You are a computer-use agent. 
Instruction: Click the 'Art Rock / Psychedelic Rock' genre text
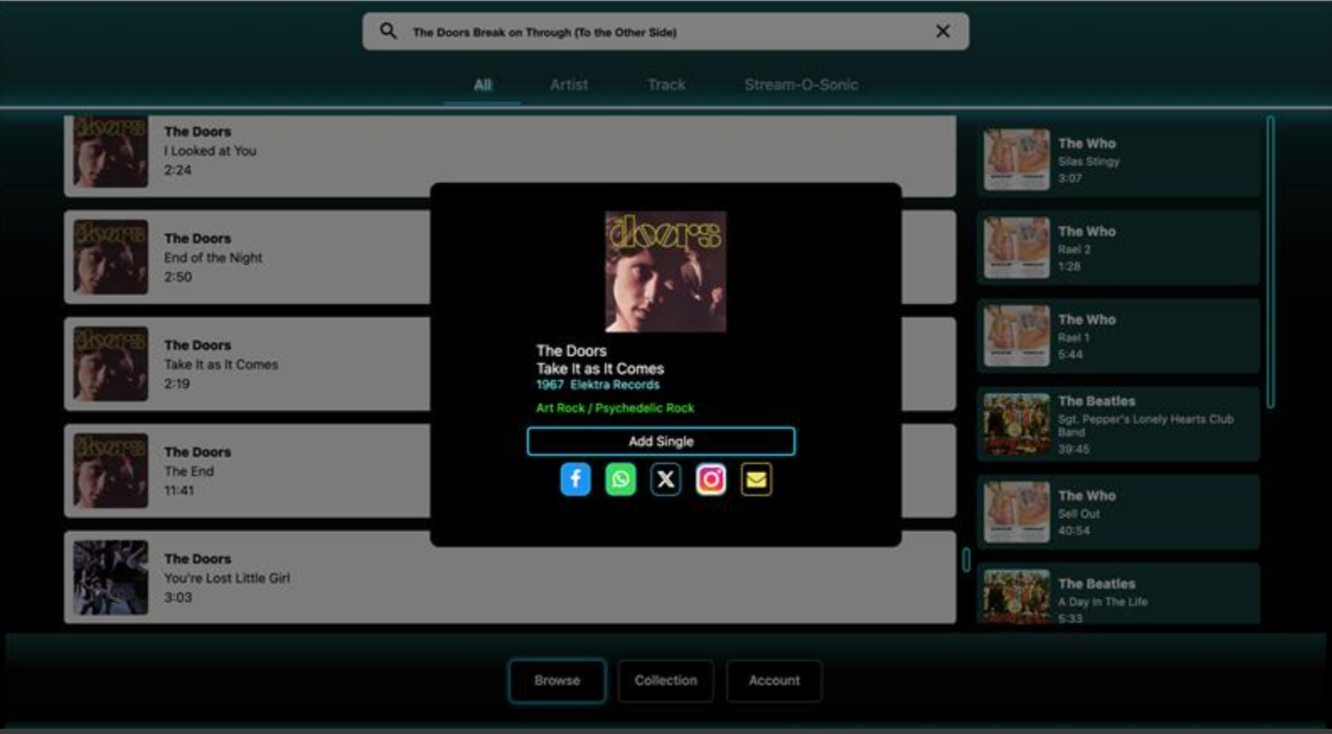coord(615,408)
